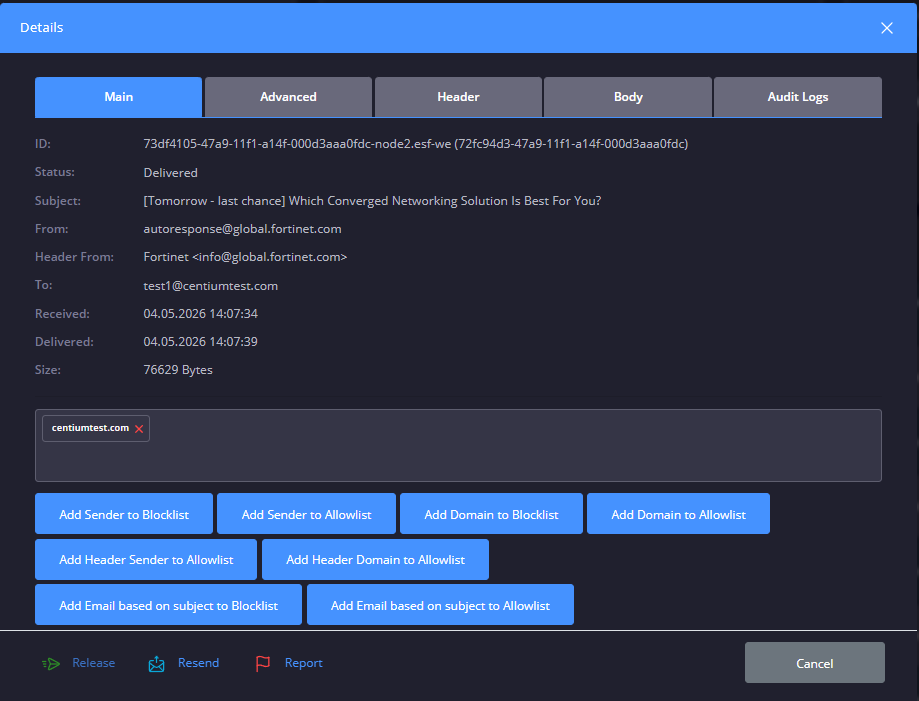Click the red Report flag icon

(x=263, y=663)
